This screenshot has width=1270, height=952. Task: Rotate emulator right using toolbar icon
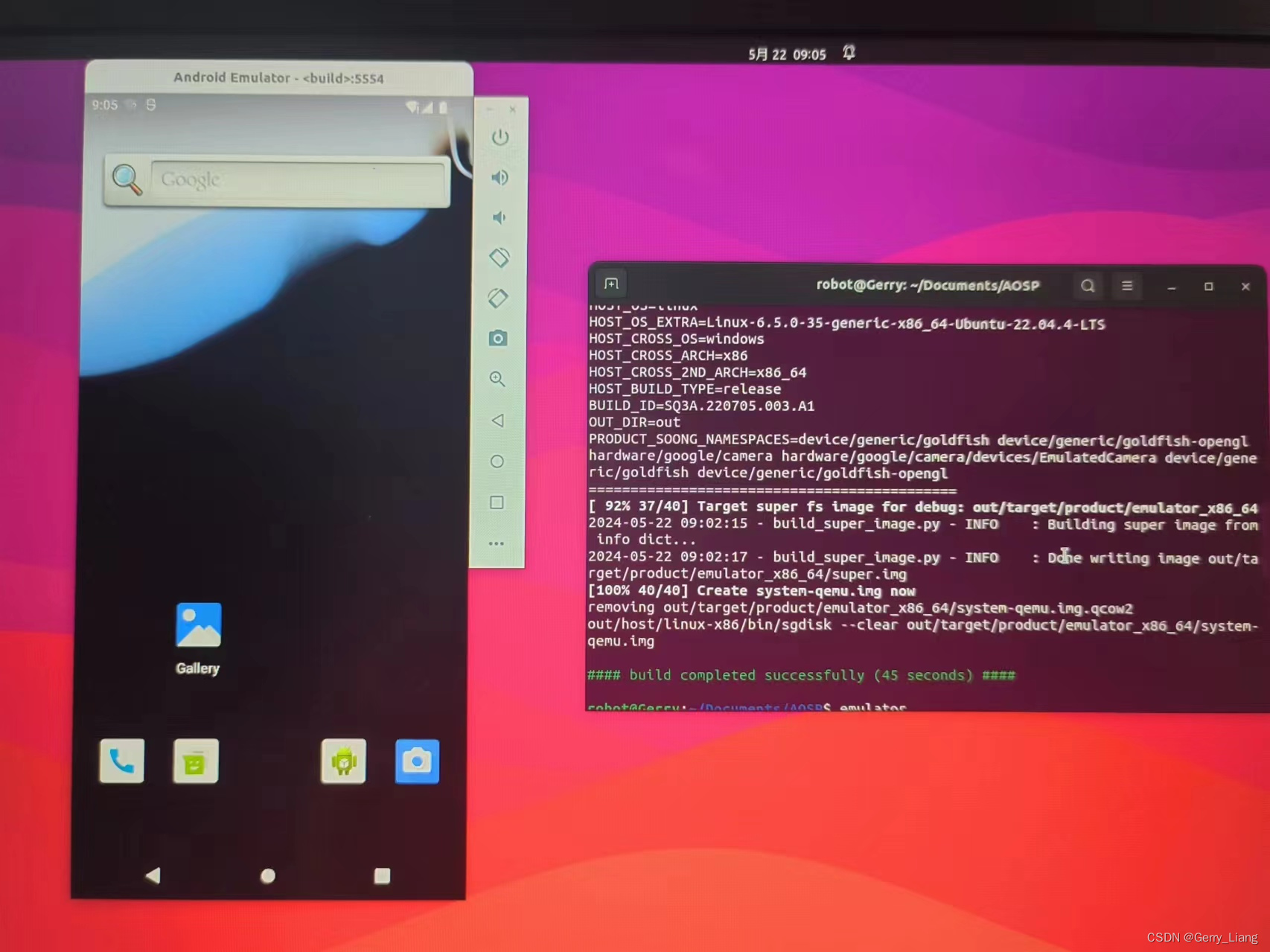tap(498, 298)
